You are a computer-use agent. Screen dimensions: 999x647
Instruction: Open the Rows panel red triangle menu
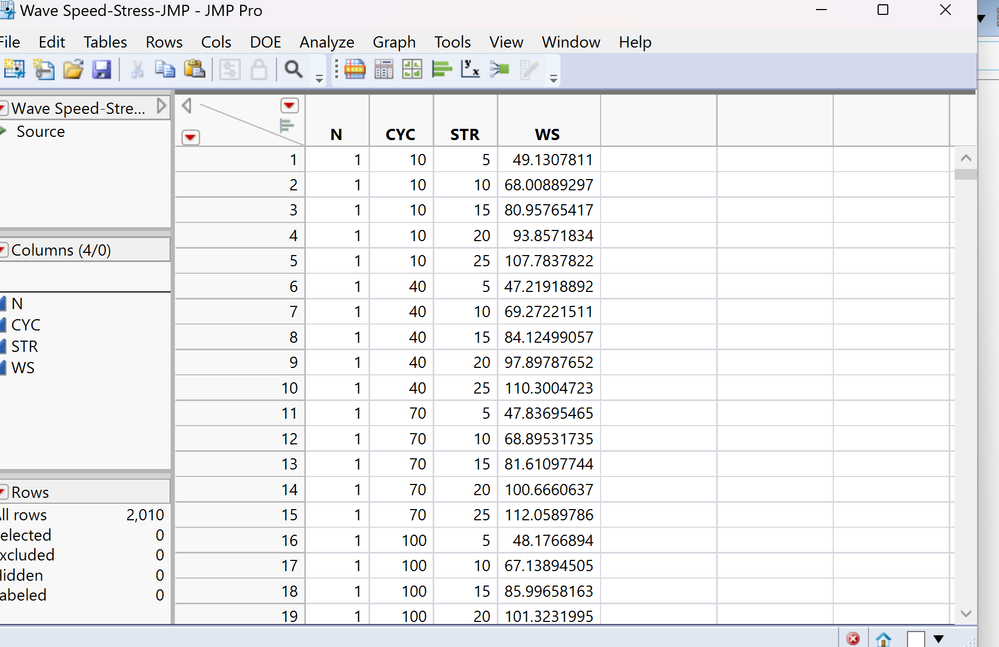3,492
